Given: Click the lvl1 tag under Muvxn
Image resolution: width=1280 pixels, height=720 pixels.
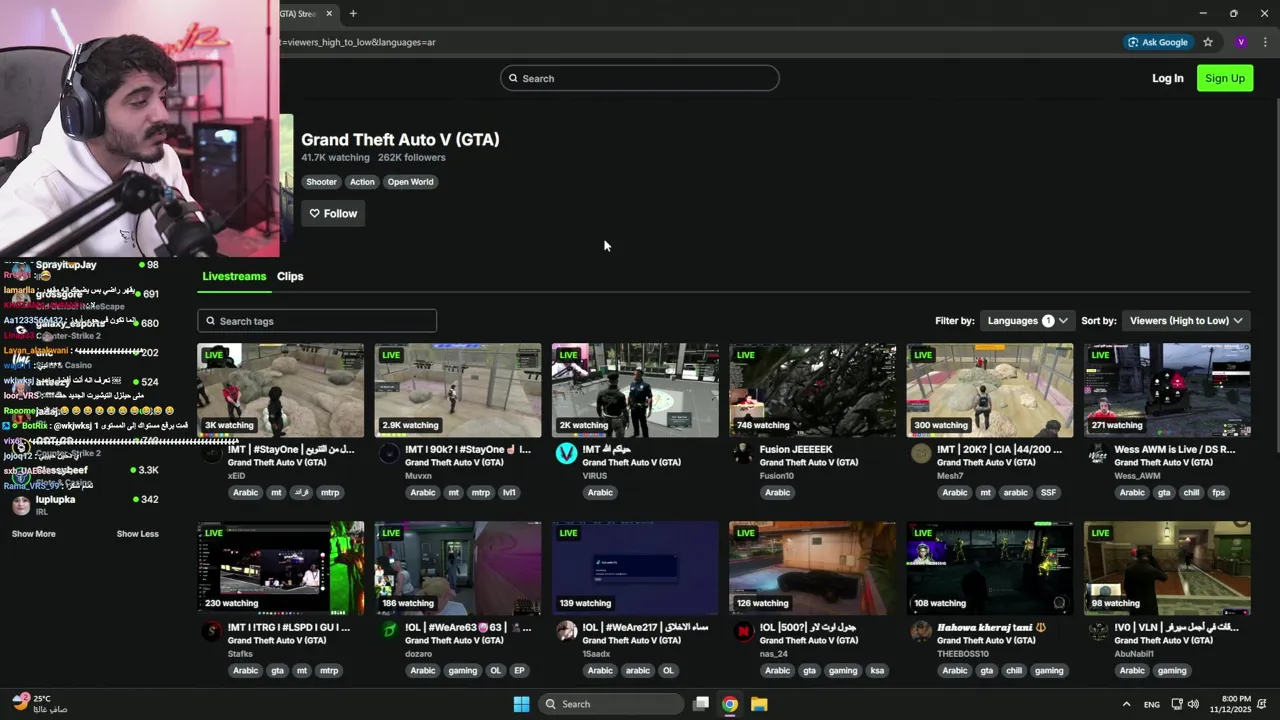Looking at the screenshot, I should click(509, 493).
